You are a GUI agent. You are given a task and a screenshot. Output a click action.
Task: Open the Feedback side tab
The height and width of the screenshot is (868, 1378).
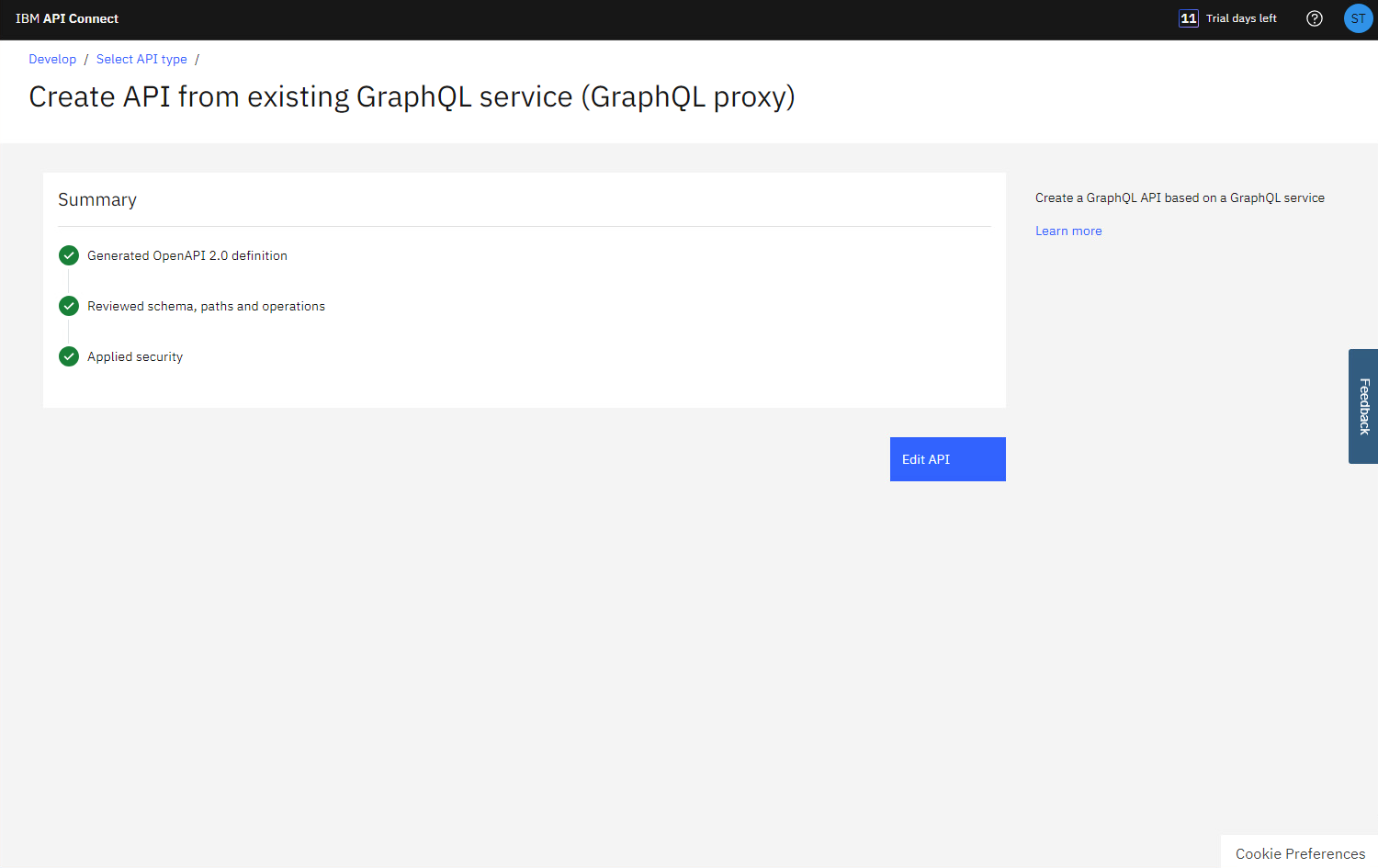(x=1363, y=406)
